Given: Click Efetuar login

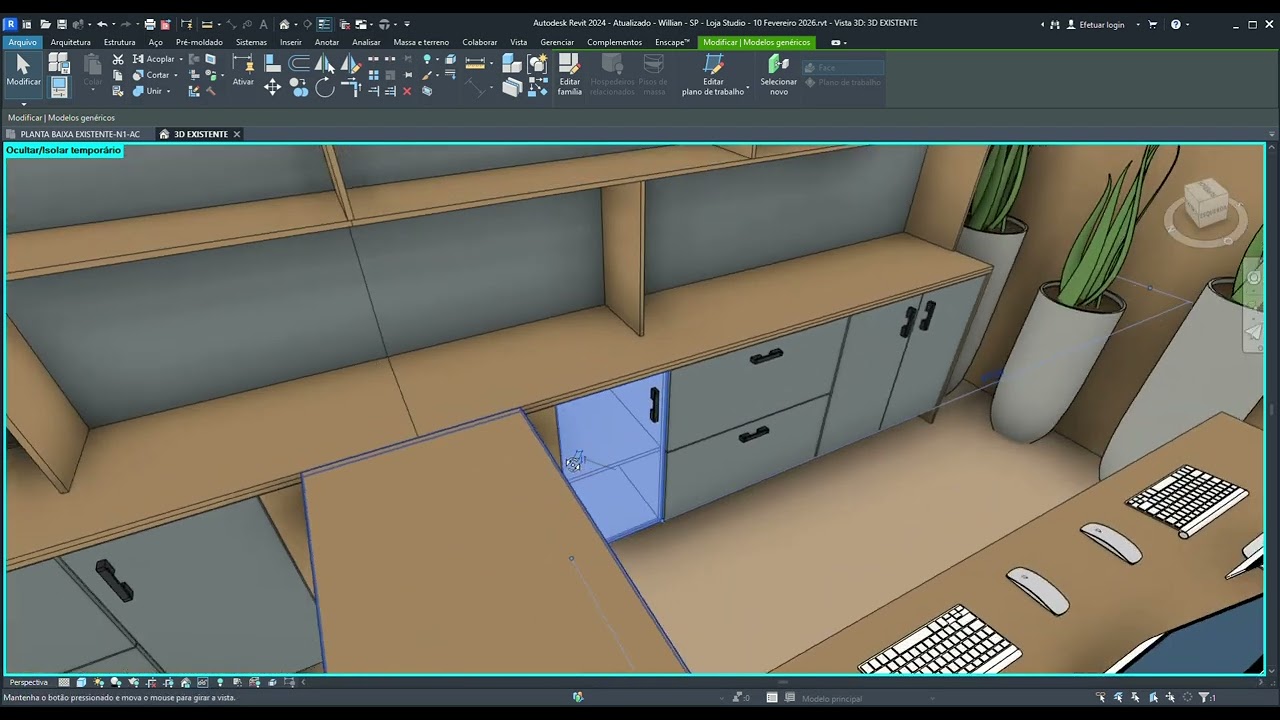Looking at the screenshot, I should pyautogui.click(x=1101, y=24).
